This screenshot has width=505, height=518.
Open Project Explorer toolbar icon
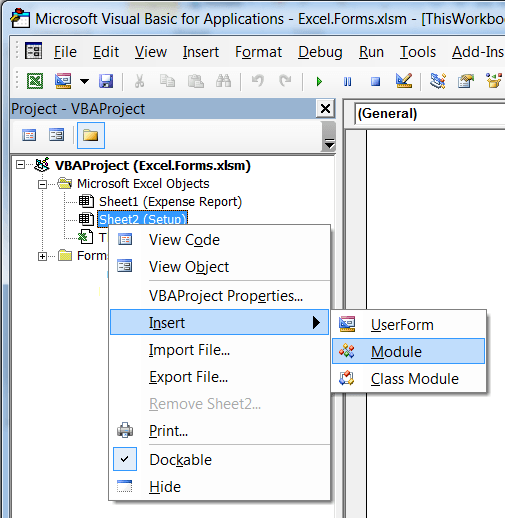coord(438,81)
